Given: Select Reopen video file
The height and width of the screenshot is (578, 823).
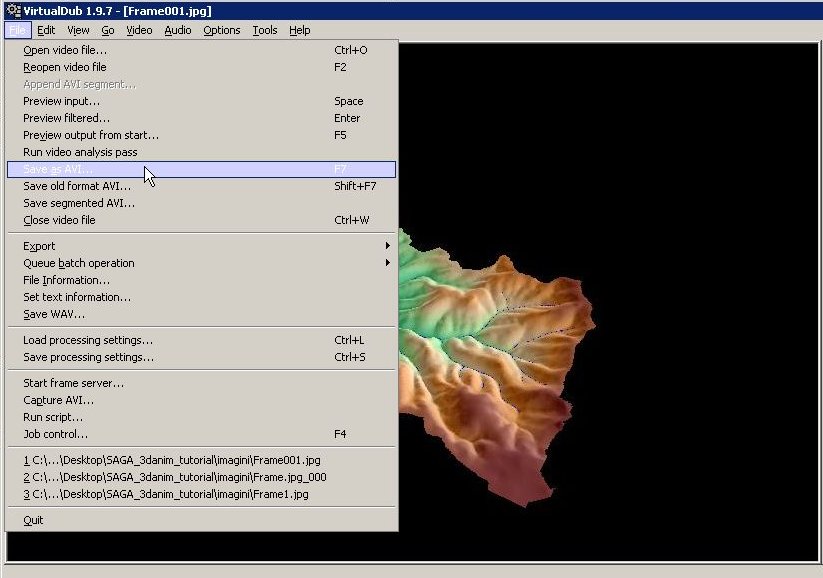Looking at the screenshot, I should pyautogui.click(x=202, y=67).
